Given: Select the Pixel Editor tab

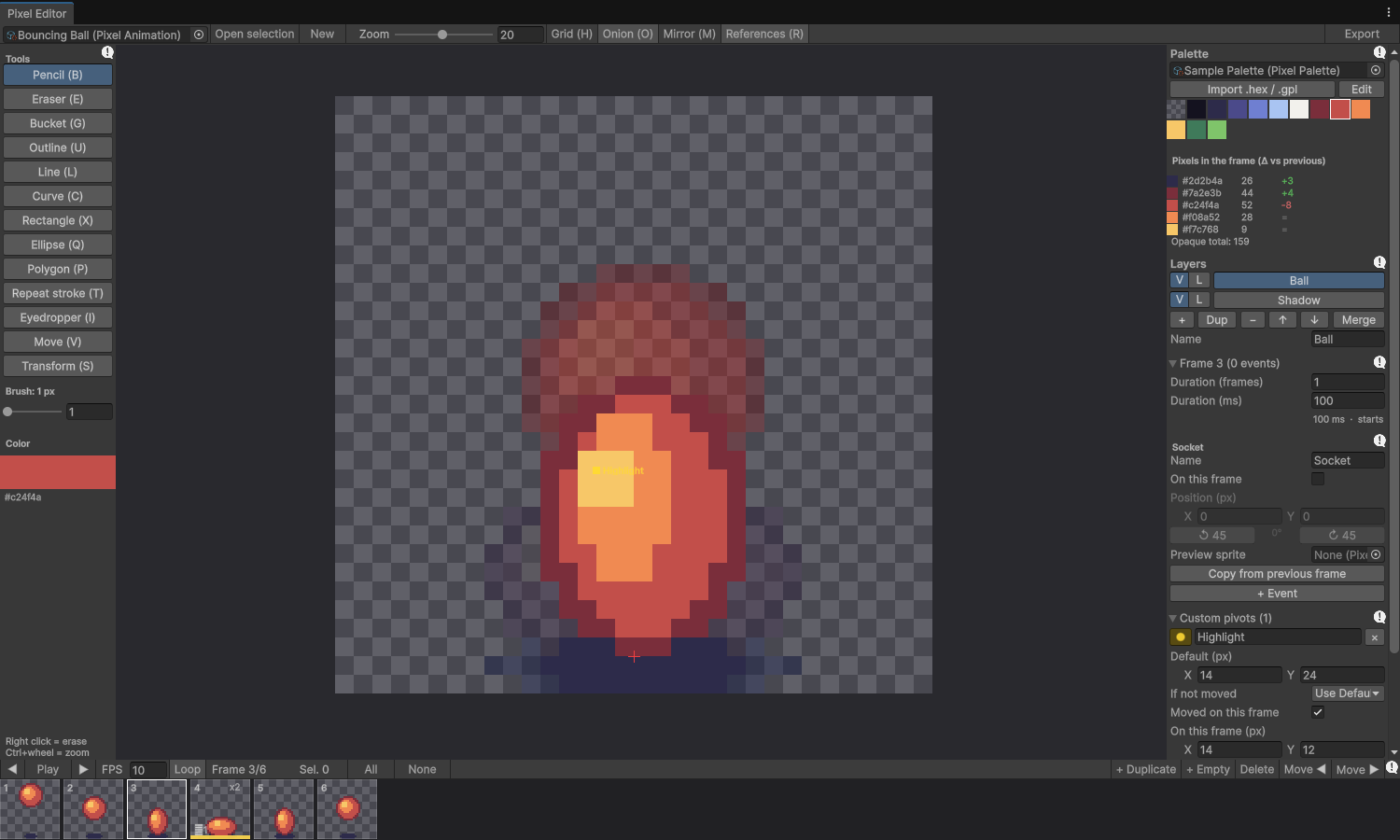Looking at the screenshot, I should pos(37,13).
